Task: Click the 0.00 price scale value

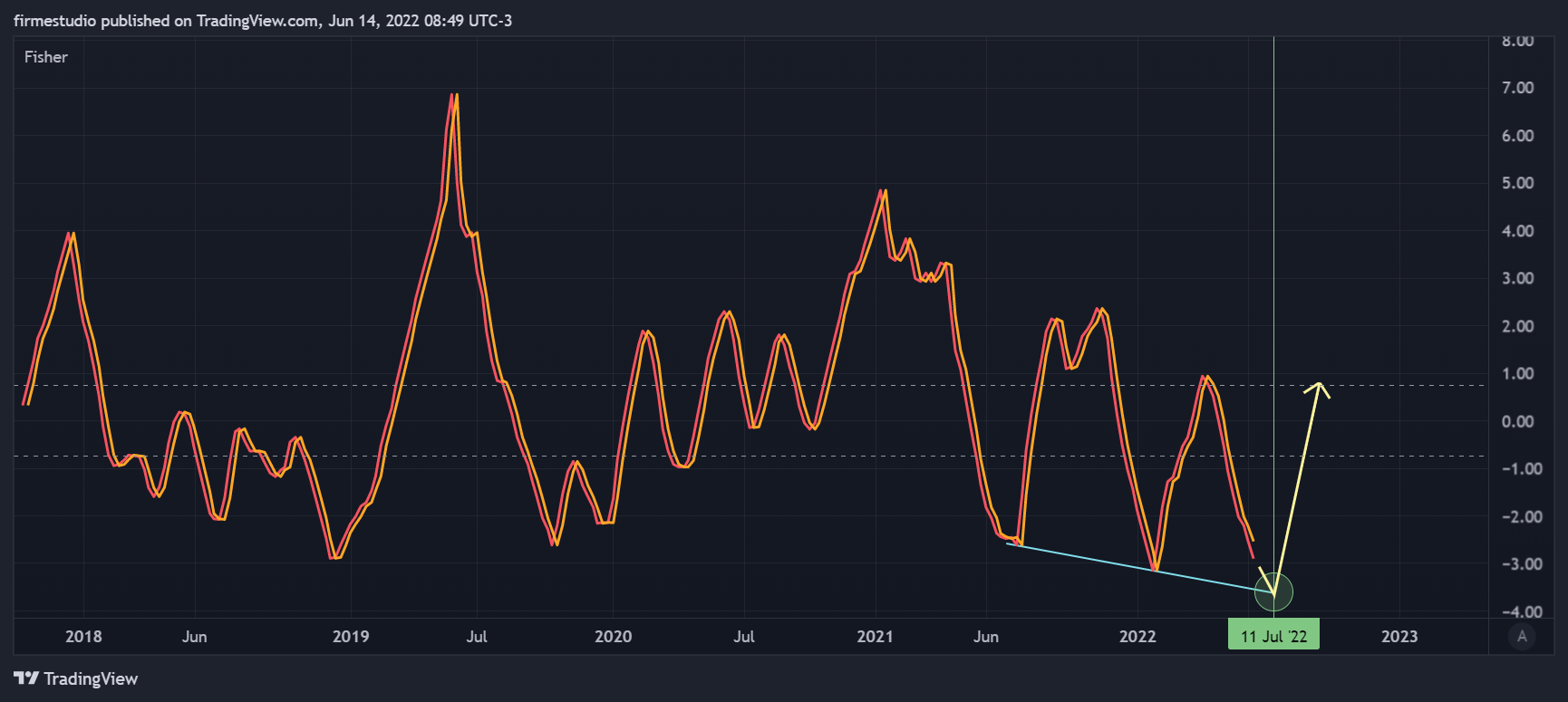Action: [x=1518, y=421]
